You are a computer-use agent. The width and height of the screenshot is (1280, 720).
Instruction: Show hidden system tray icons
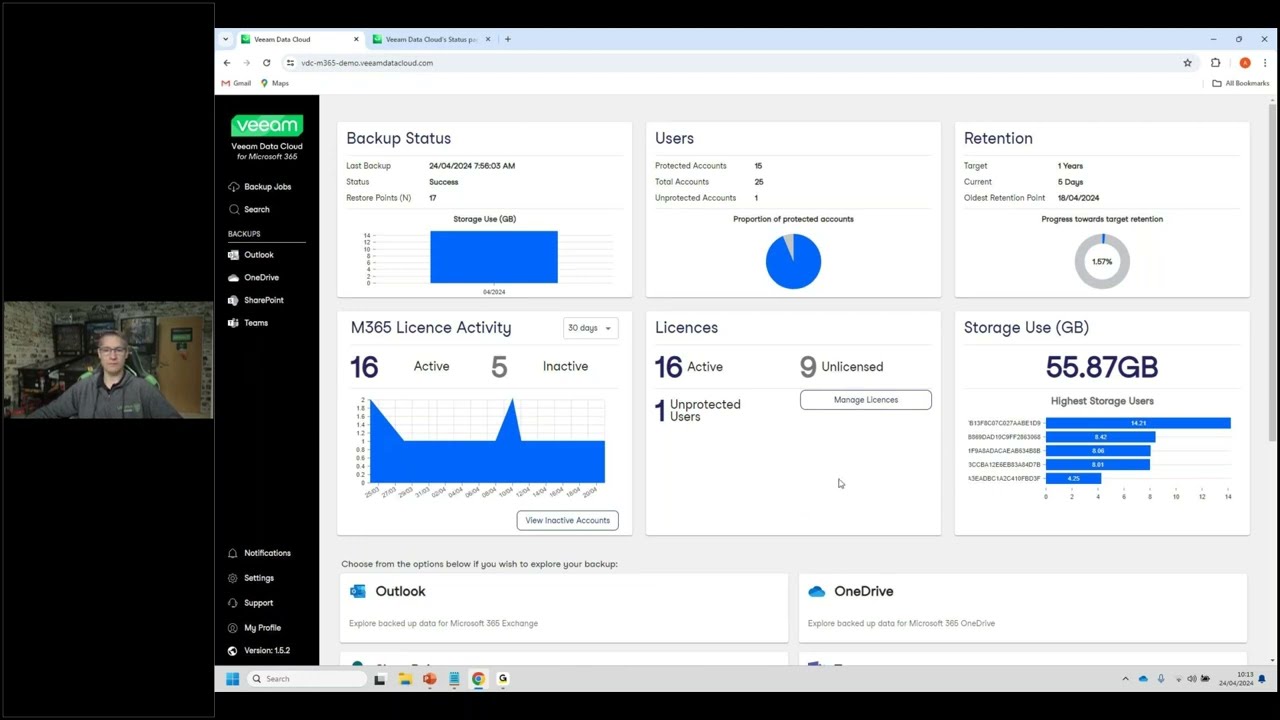(x=1125, y=679)
